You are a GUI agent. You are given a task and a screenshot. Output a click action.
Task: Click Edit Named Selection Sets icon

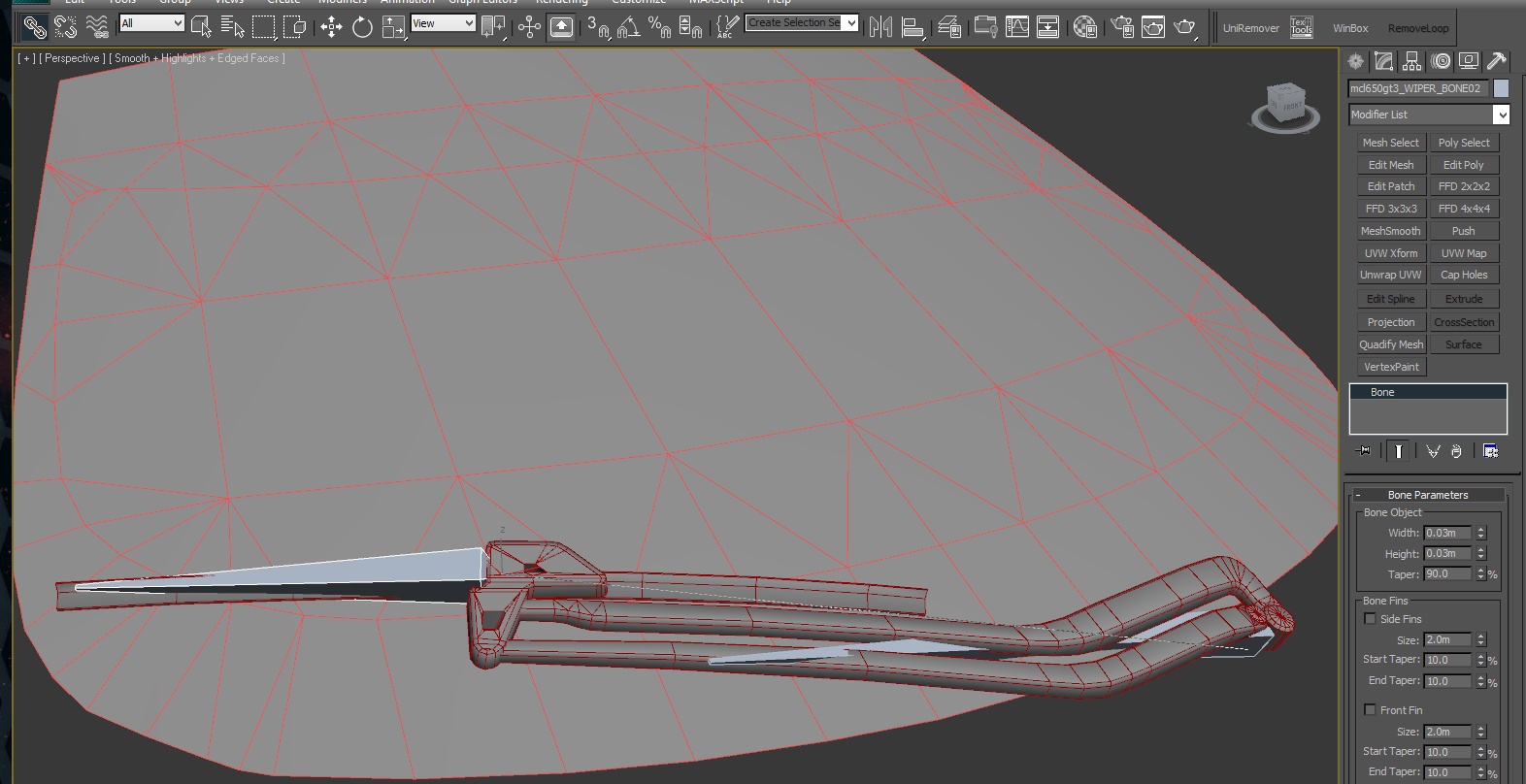pos(725,26)
